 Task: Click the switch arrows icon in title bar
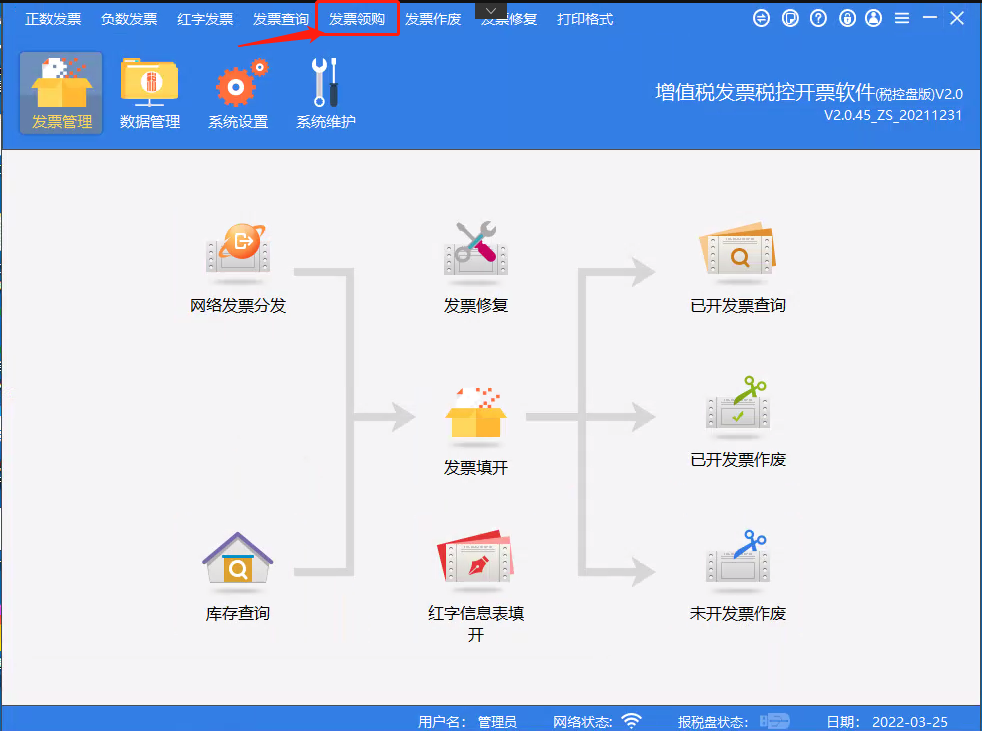point(762,18)
